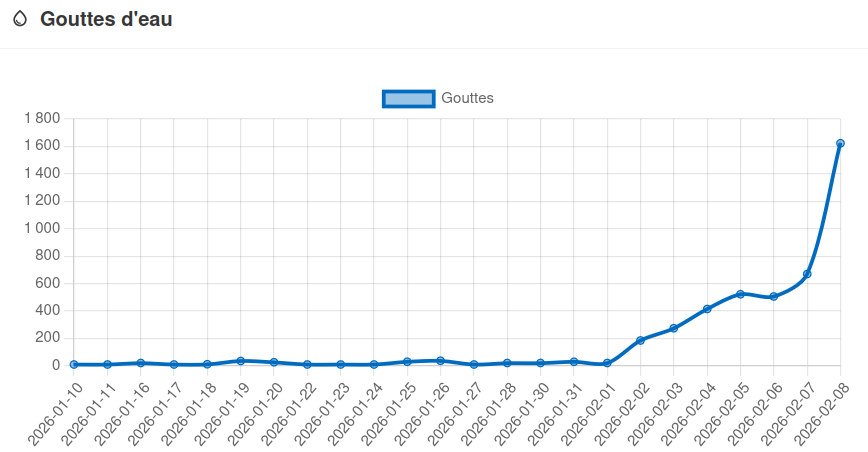
Task: Click the 2026-01-25 data point
Action: pos(407,362)
